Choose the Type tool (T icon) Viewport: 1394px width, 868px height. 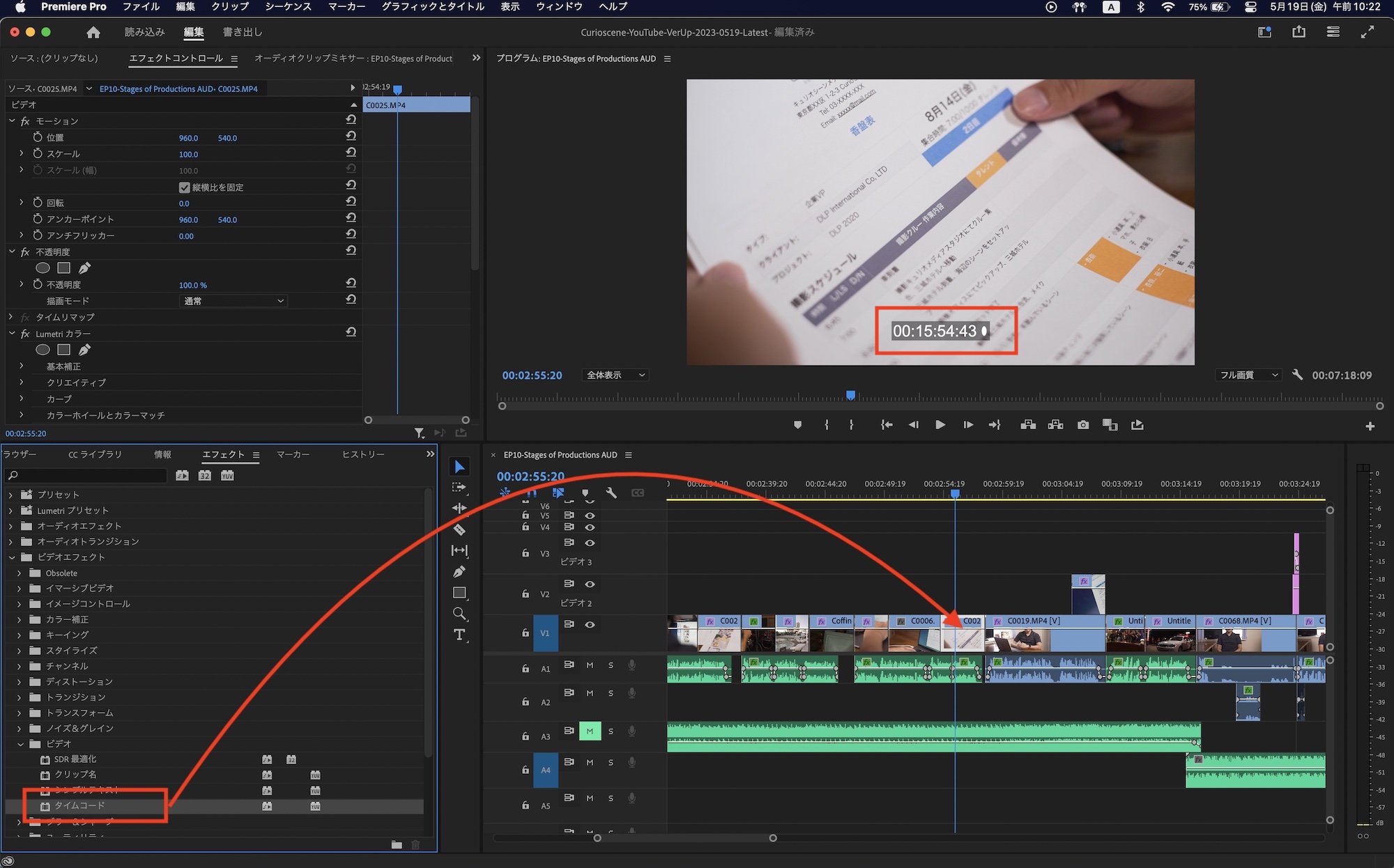[459, 635]
